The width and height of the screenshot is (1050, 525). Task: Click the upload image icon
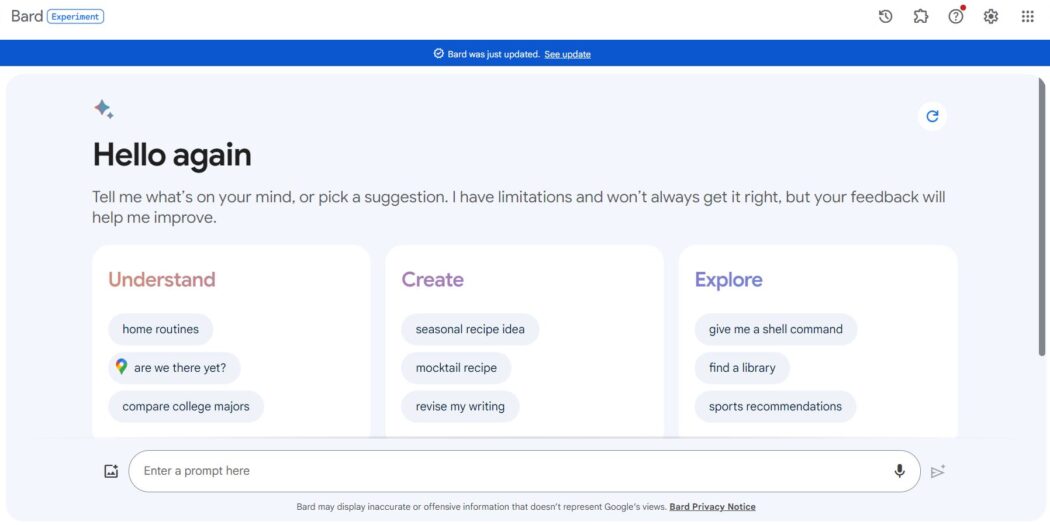tap(111, 471)
